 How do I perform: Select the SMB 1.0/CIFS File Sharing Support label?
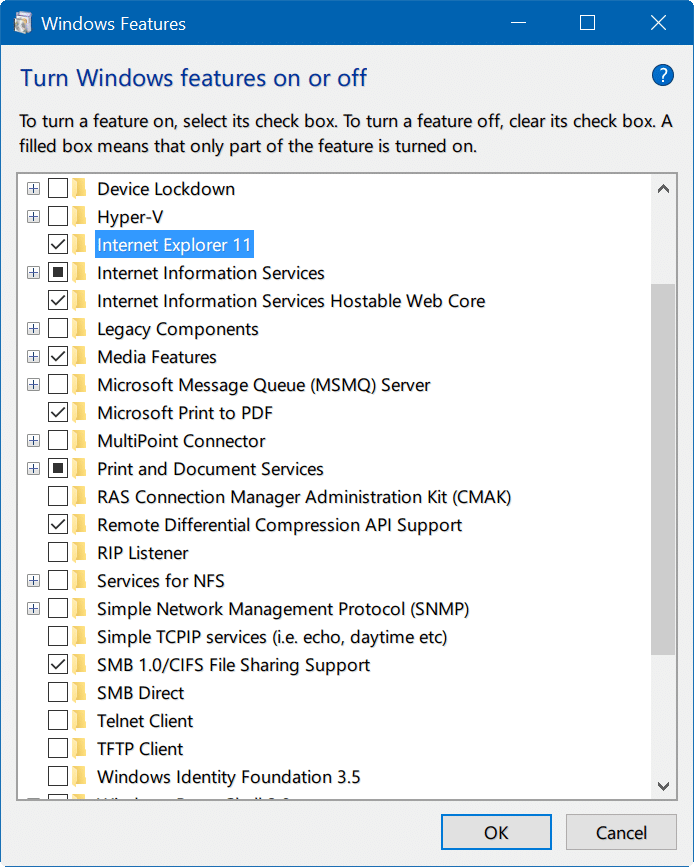(x=233, y=665)
